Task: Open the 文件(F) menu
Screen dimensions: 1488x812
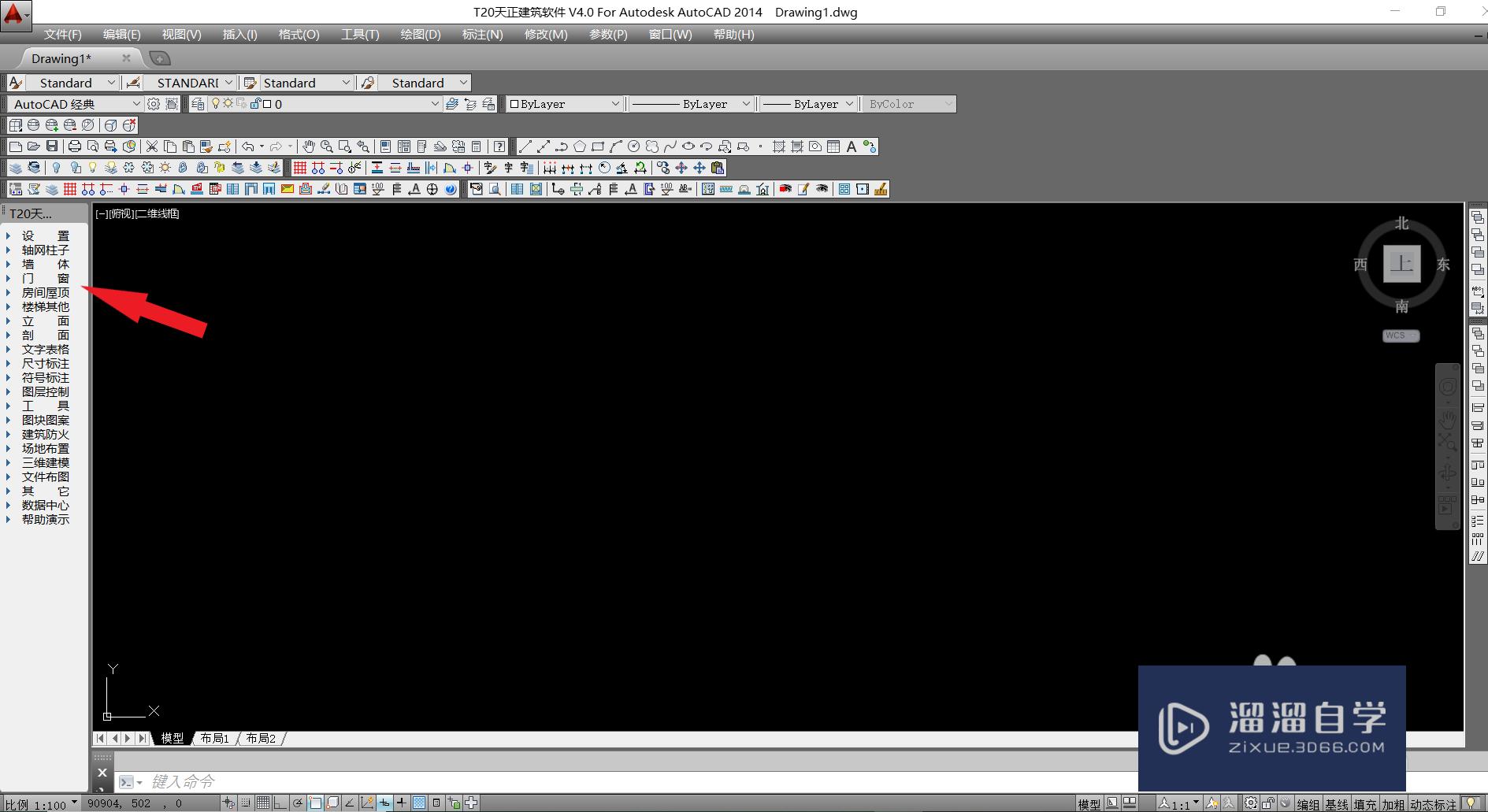Action: [x=62, y=35]
